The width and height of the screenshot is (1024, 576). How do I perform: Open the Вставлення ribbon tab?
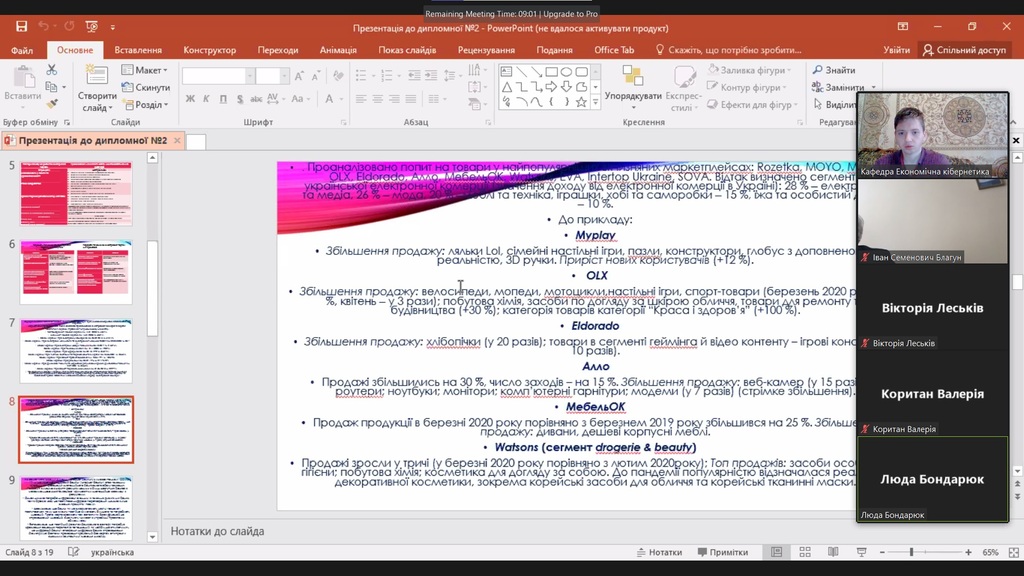point(138,50)
